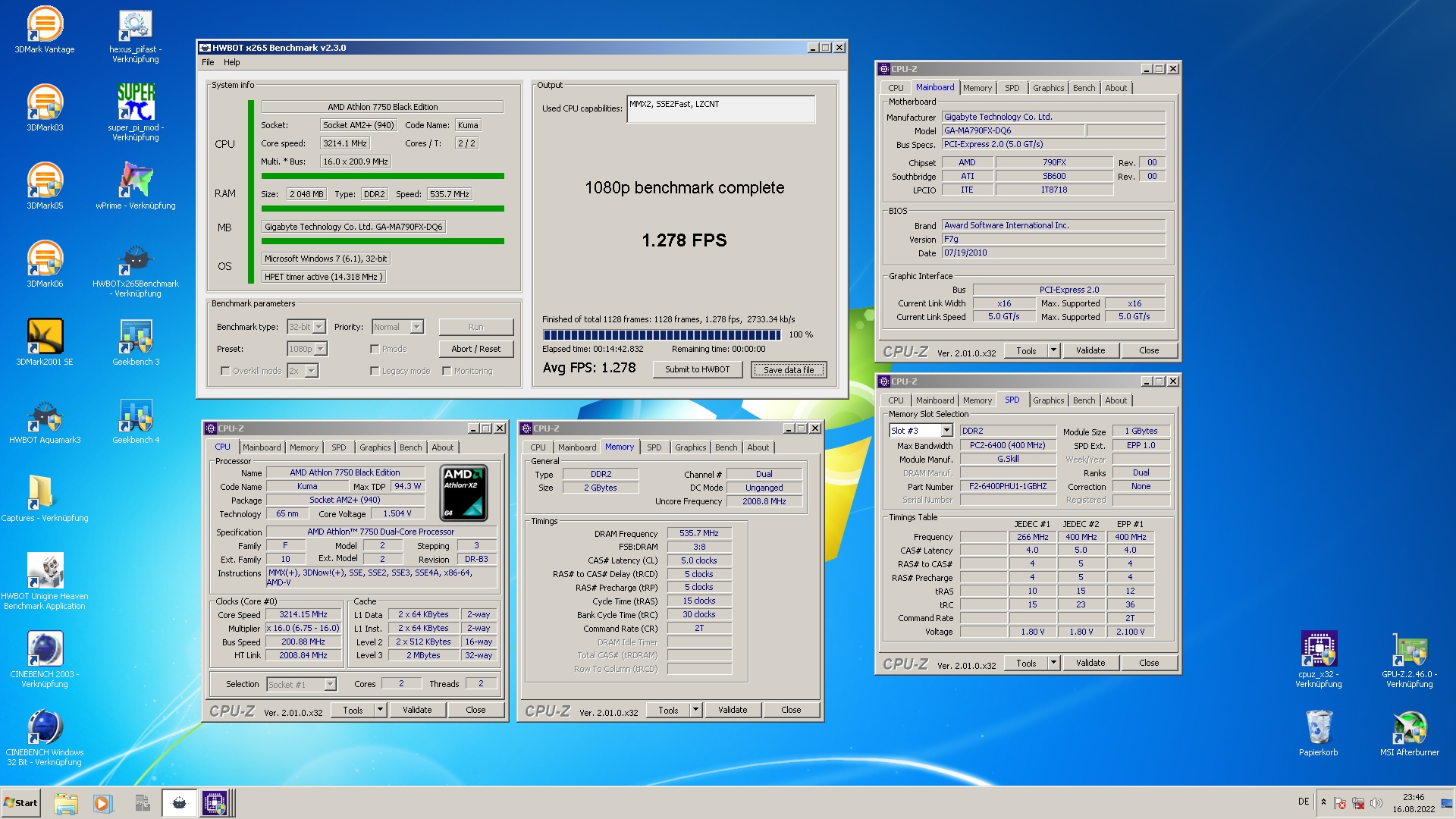Image resolution: width=1456 pixels, height=819 pixels.
Task: Click the Abort / Reset button
Action: (475, 349)
